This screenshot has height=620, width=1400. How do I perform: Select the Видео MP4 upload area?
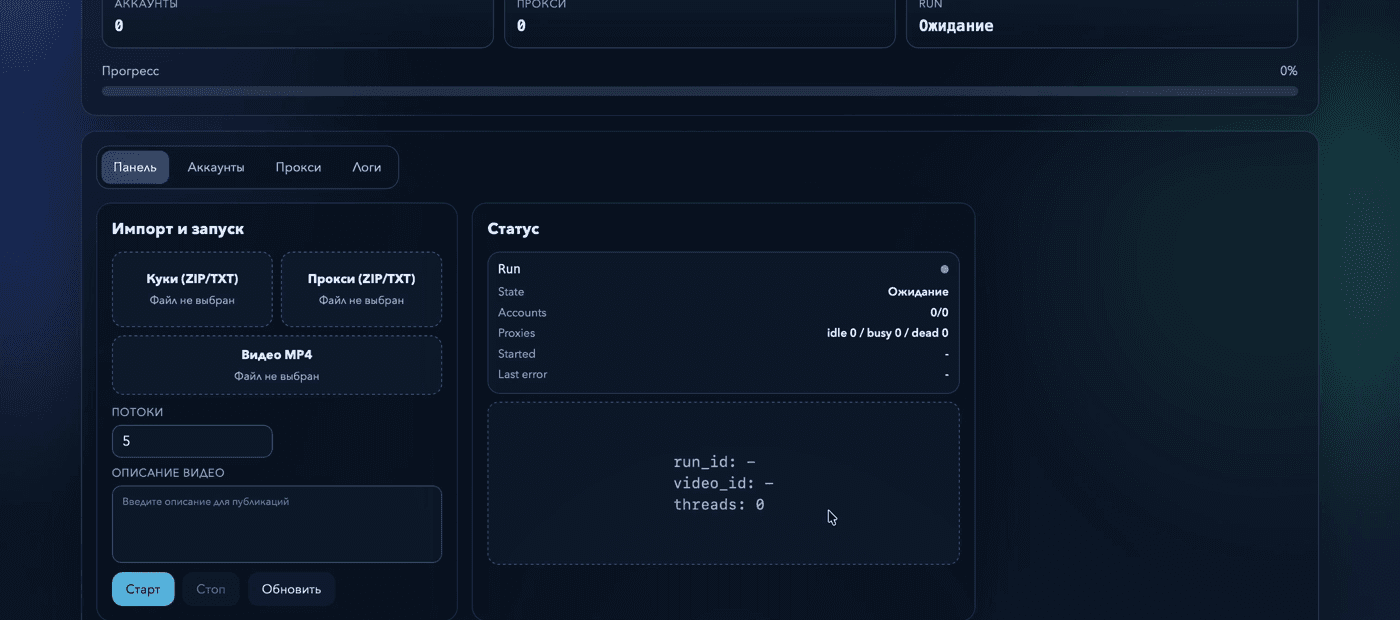click(277, 365)
